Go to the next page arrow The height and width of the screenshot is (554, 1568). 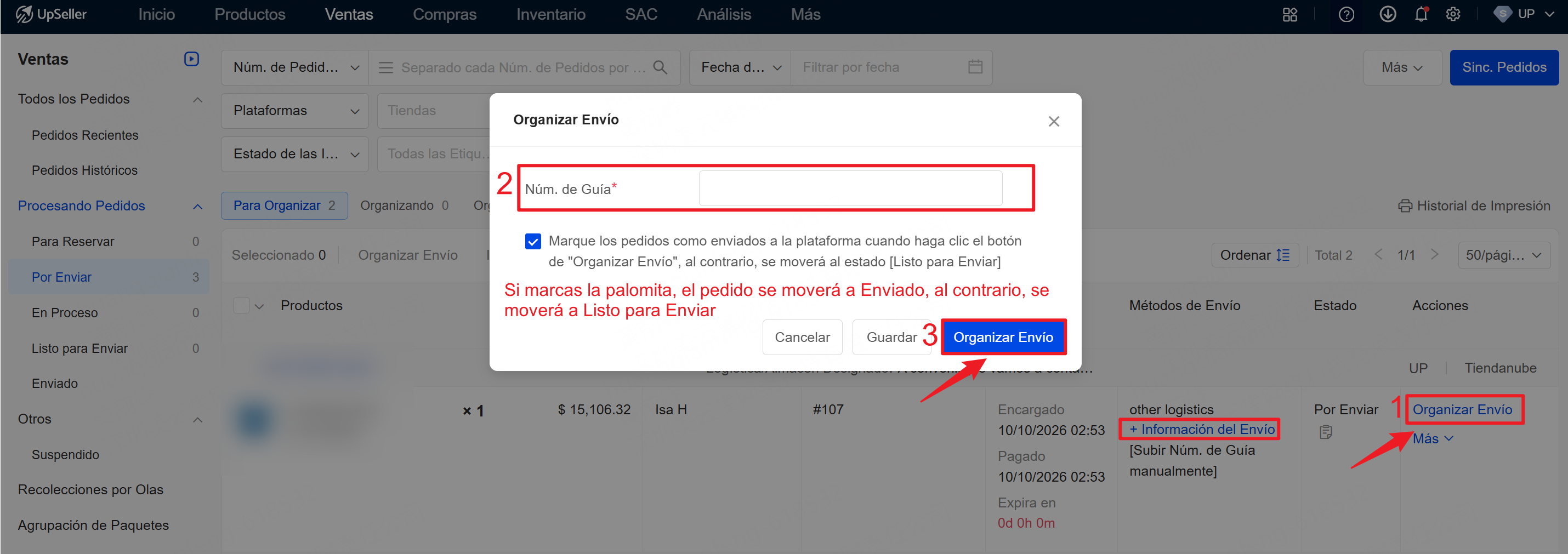(x=1435, y=255)
